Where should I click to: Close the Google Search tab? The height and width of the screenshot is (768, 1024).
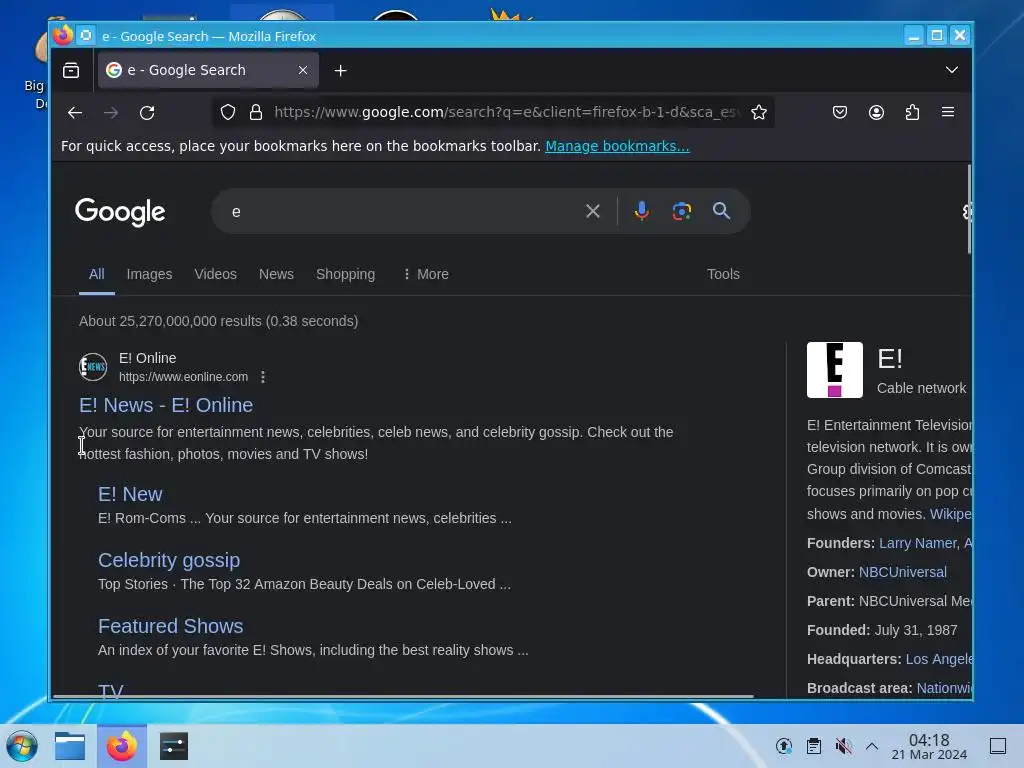pos(303,70)
